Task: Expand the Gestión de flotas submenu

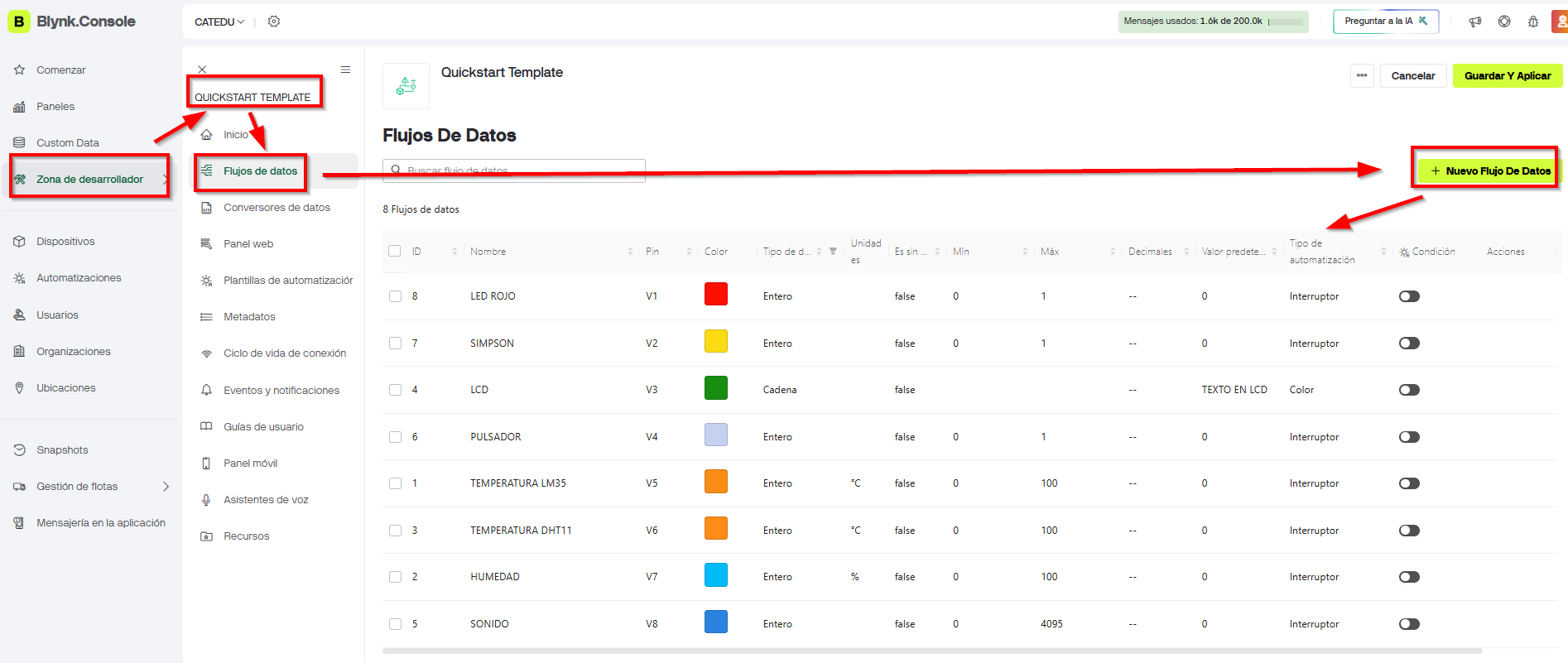Action: pos(166,487)
